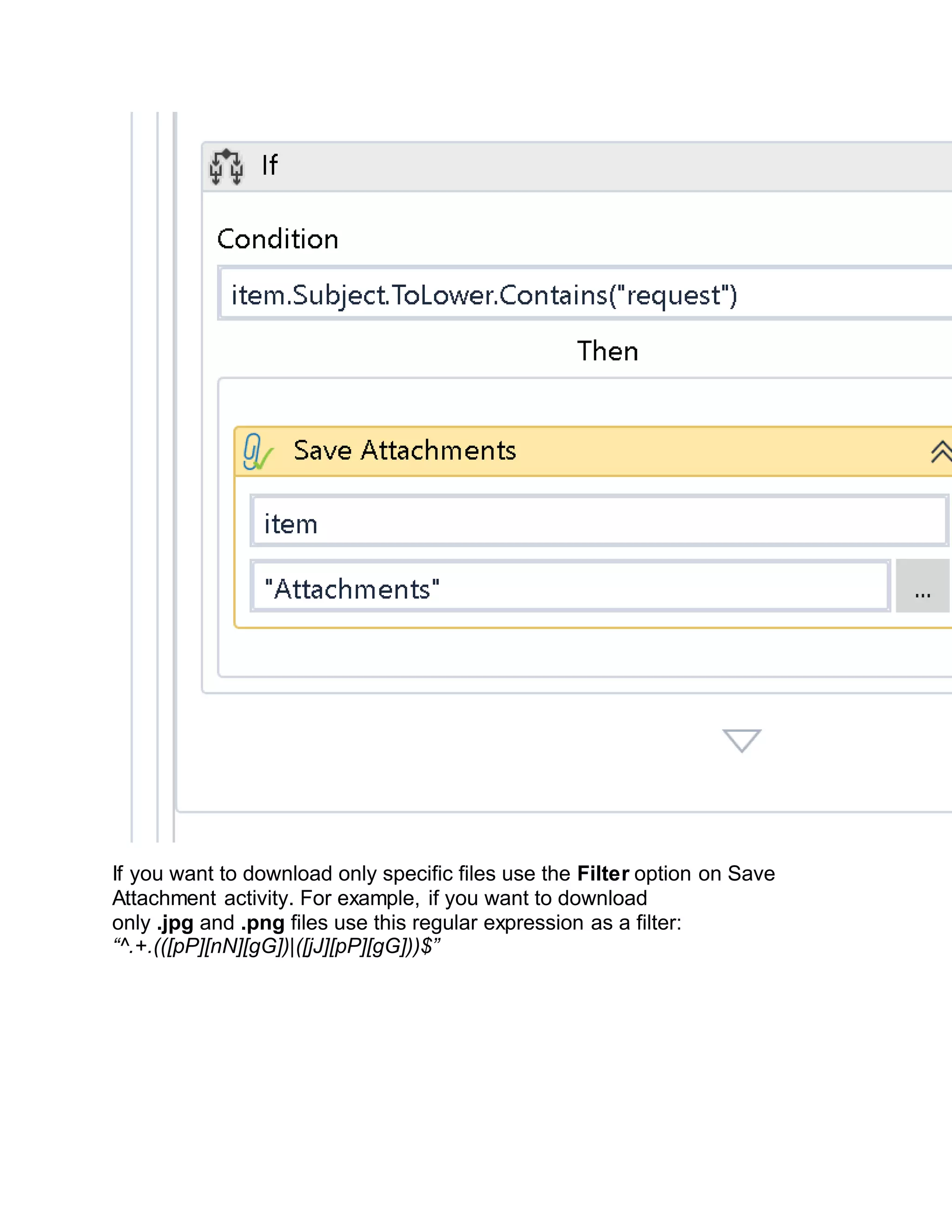Screen dimensions: 952x1232
Task: Select the If activity title text
Action: point(270,166)
